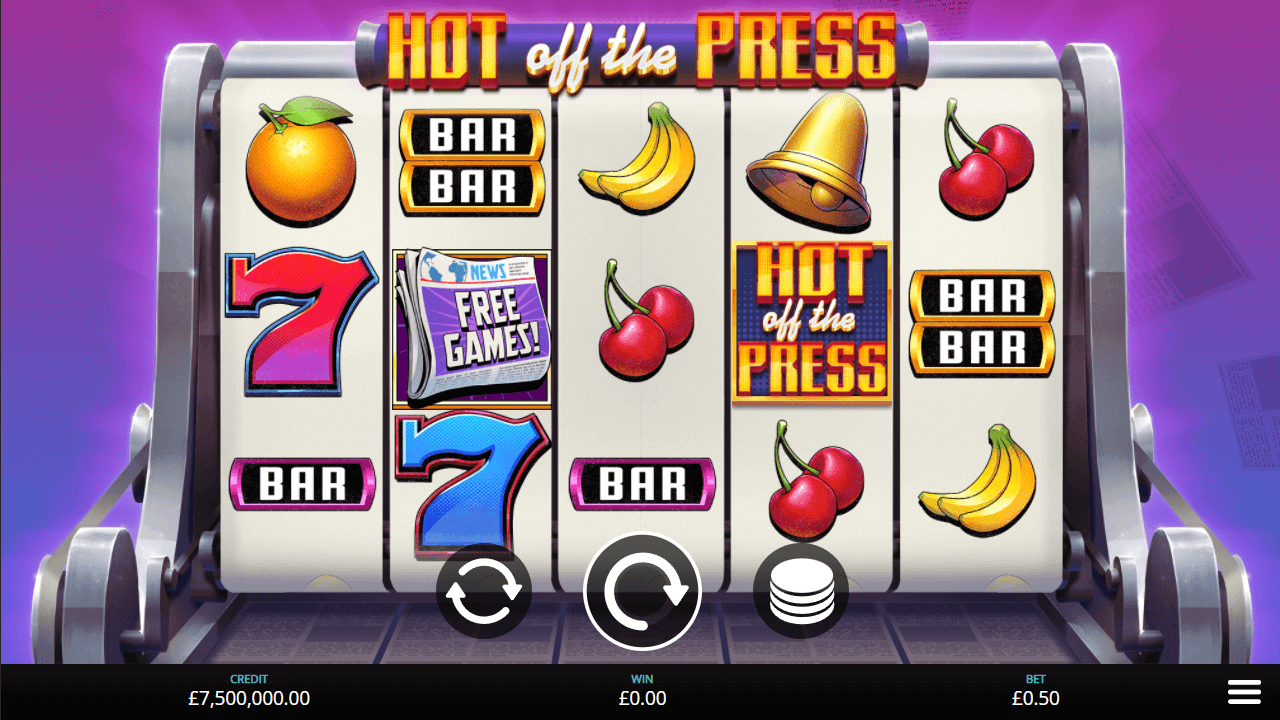This screenshot has width=1280, height=720.
Task: Click the blue 7 symbol
Action: point(472,481)
